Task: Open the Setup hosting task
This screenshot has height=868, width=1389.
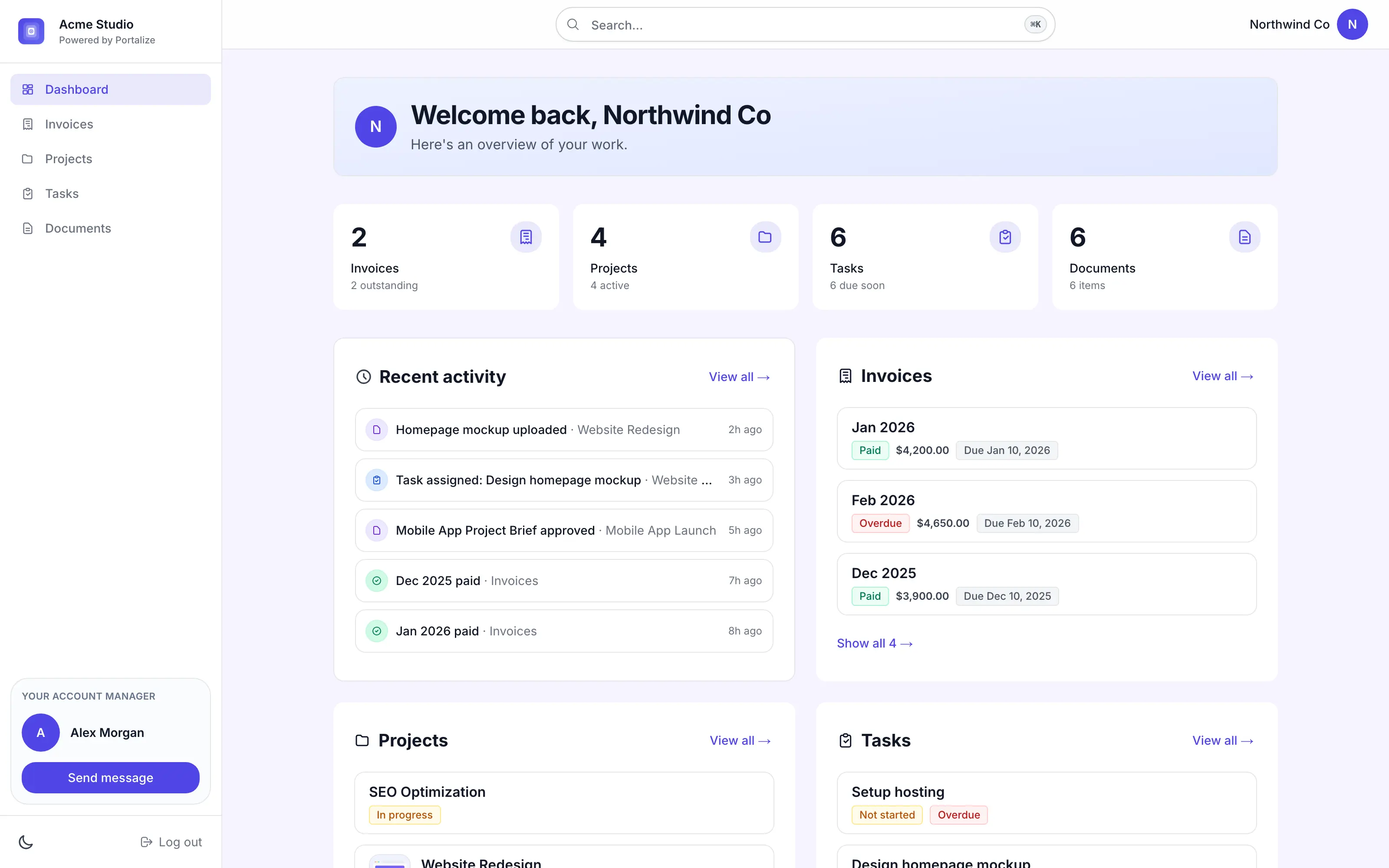Action: (1047, 803)
